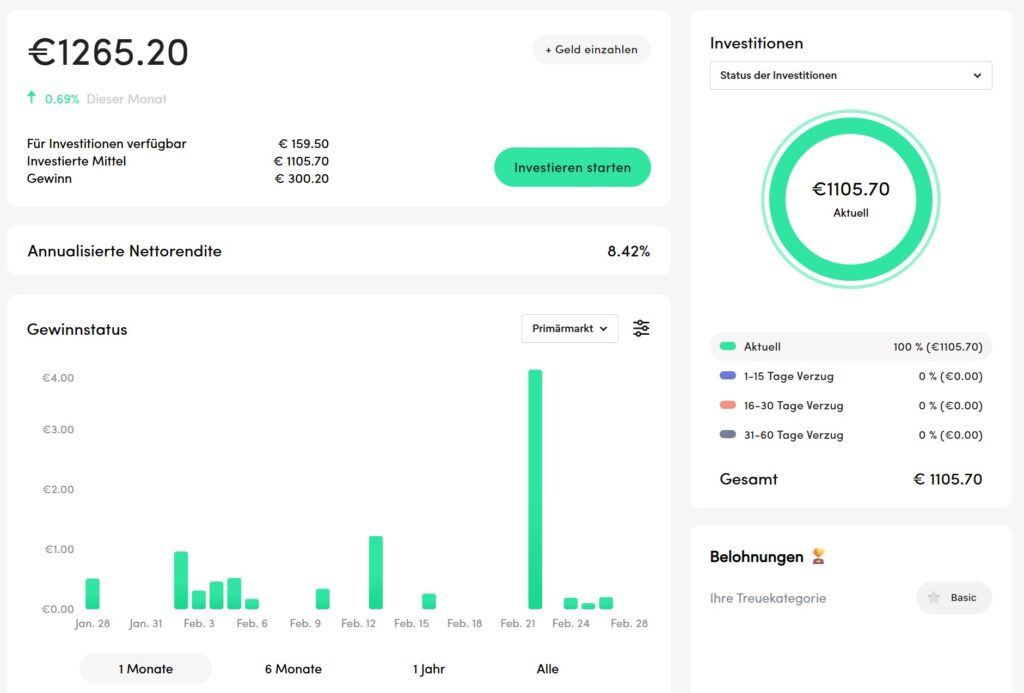This screenshot has width=1024, height=693.
Task: Click the blue 1-15 Tage Verzug swatch
Action: (727, 376)
